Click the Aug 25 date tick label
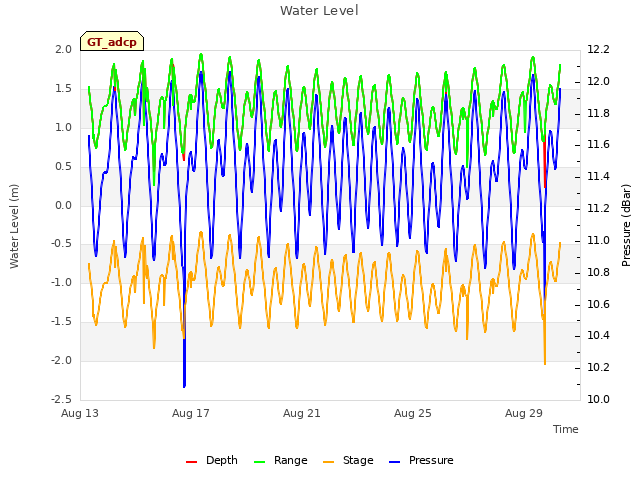640x480 pixels. point(413,413)
